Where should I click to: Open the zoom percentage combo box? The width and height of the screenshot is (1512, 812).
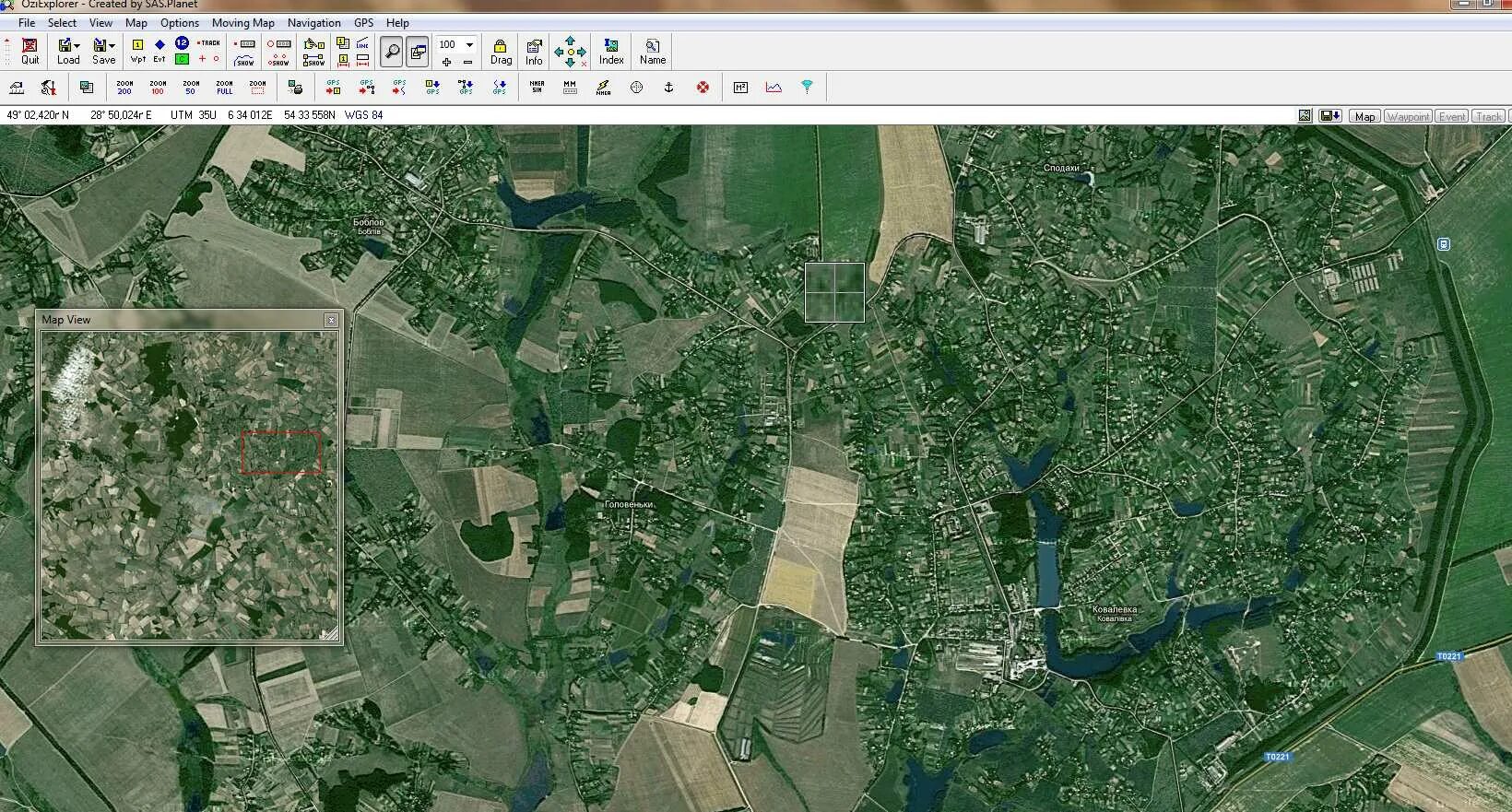pos(456,44)
